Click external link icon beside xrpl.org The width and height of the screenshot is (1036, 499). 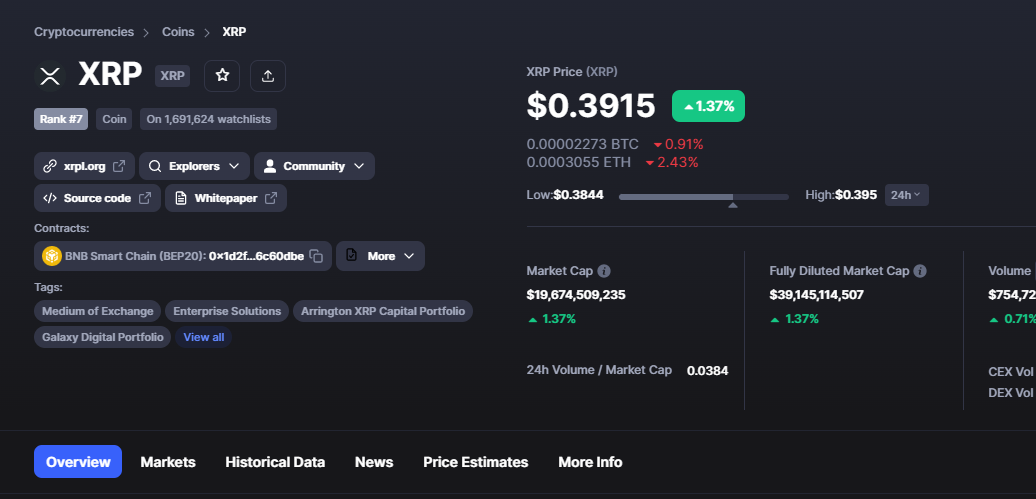coord(119,166)
